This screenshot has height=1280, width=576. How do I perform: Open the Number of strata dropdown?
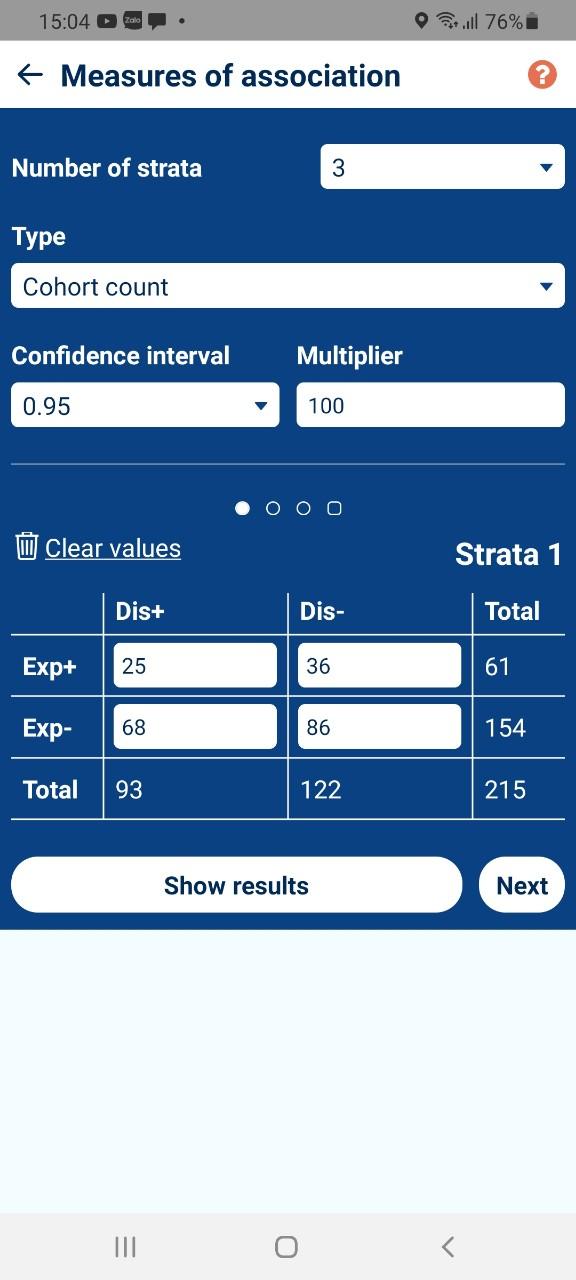(x=442, y=167)
